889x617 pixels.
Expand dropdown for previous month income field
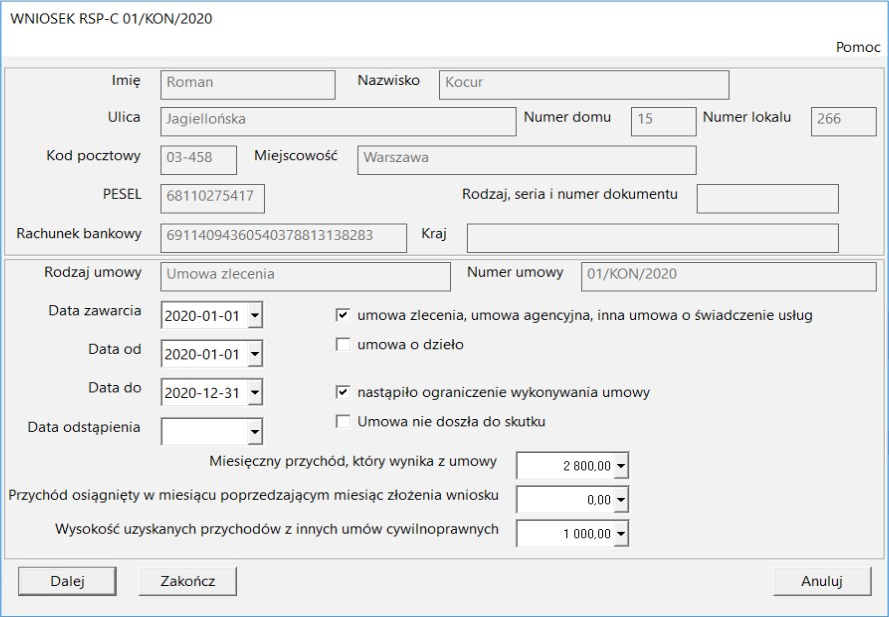click(621, 500)
